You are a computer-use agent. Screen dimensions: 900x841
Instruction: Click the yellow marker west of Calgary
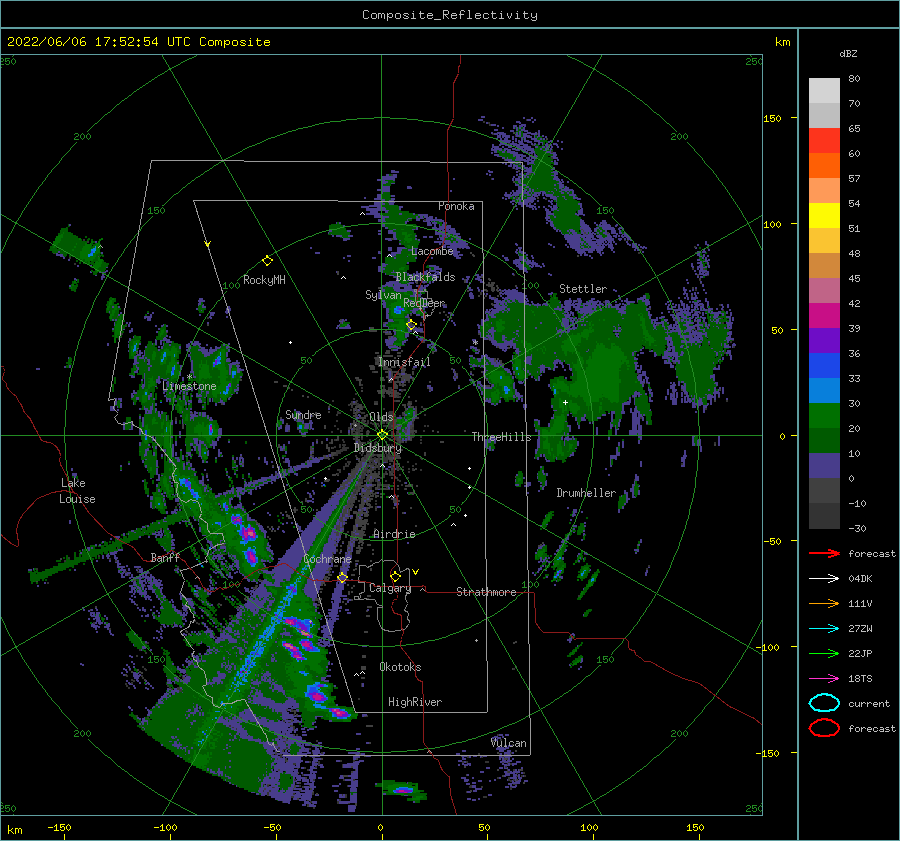point(342,577)
